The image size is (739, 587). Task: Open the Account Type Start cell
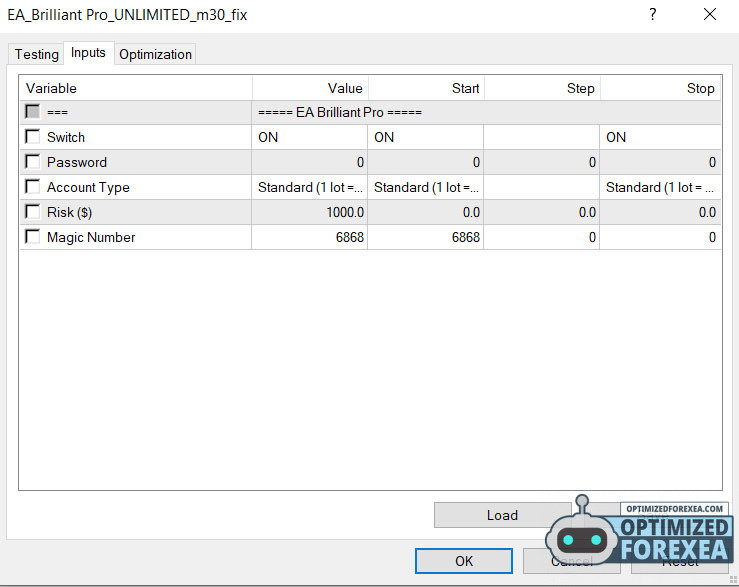[x=426, y=187]
